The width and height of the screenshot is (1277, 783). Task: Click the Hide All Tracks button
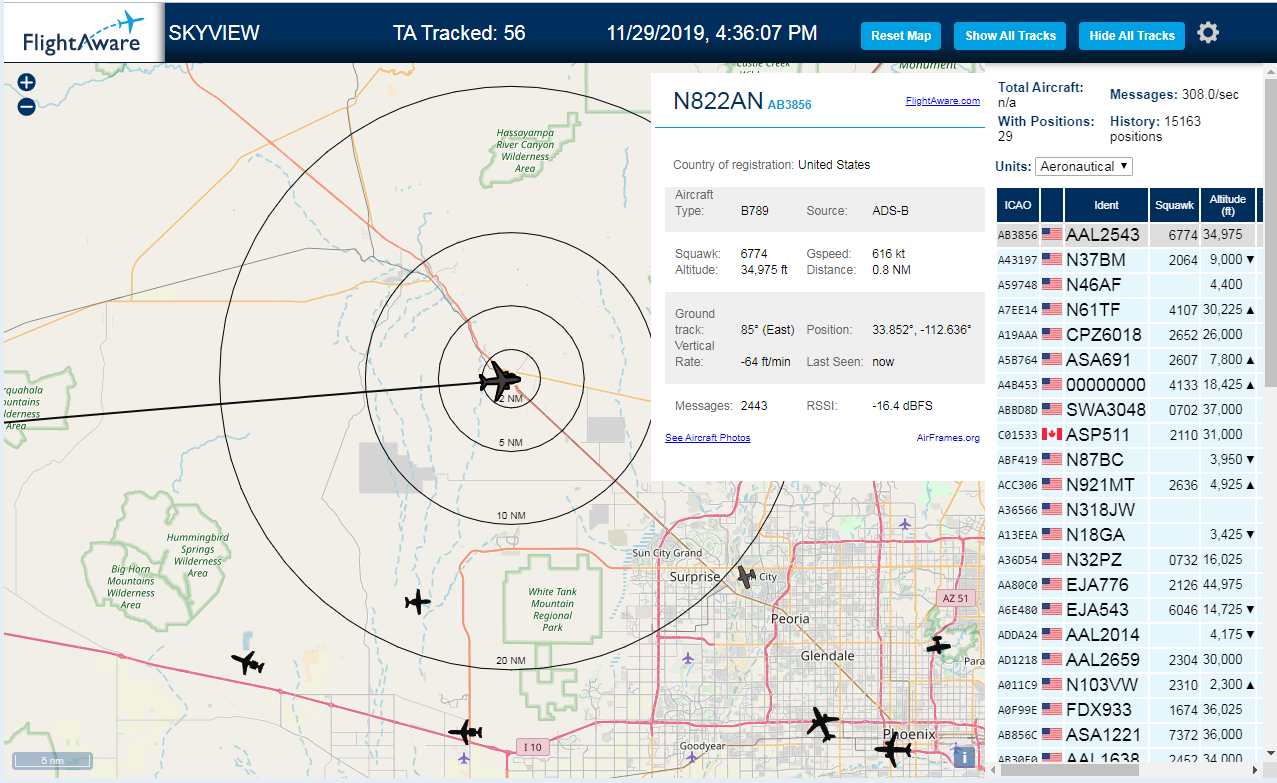pyautogui.click(x=1132, y=35)
